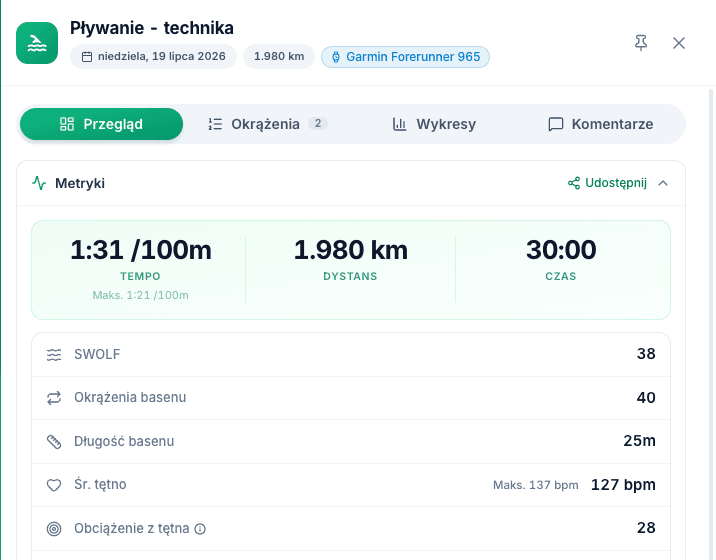Collapse the Metryki section chevron
Image resolution: width=716 pixels, height=560 pixels.
click(663, 183)
